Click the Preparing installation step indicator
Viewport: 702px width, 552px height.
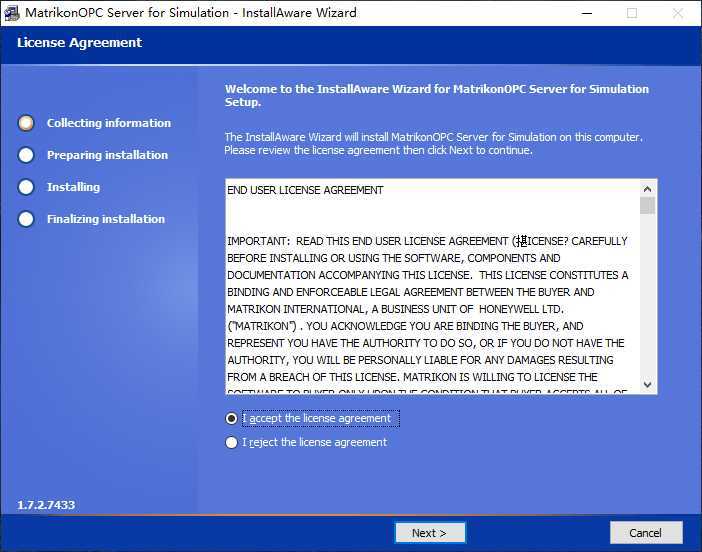[26, 155]
